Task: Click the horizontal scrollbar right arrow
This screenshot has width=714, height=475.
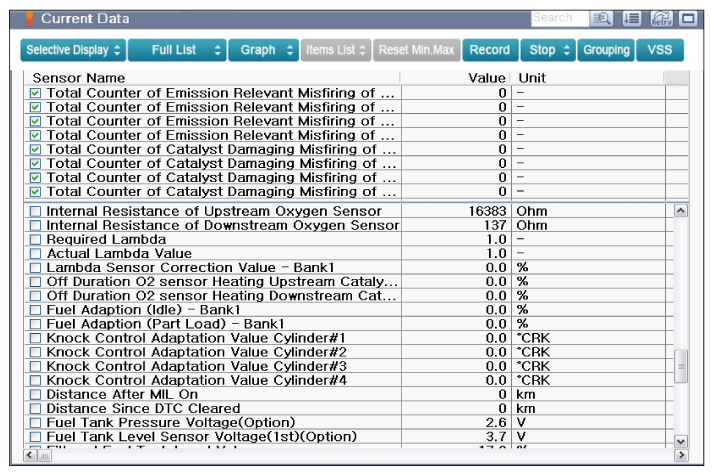Action: [681, 455]
